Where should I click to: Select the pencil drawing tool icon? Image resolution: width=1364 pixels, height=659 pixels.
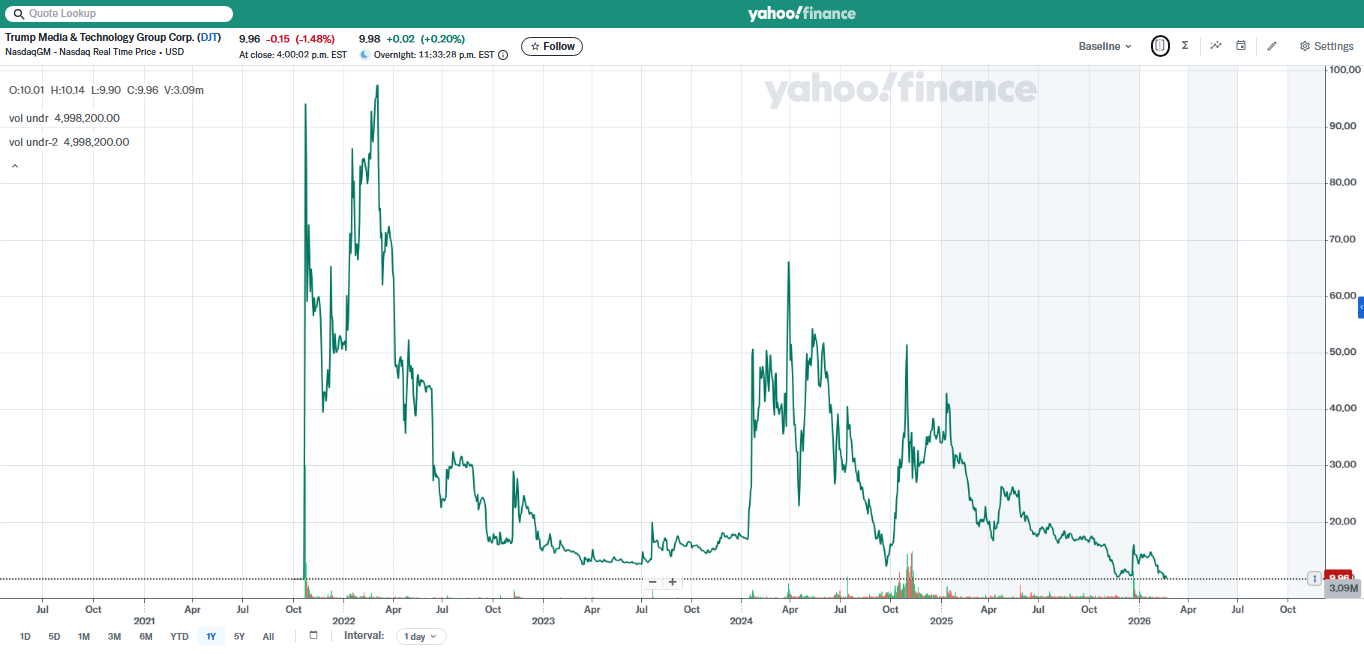1272,46
